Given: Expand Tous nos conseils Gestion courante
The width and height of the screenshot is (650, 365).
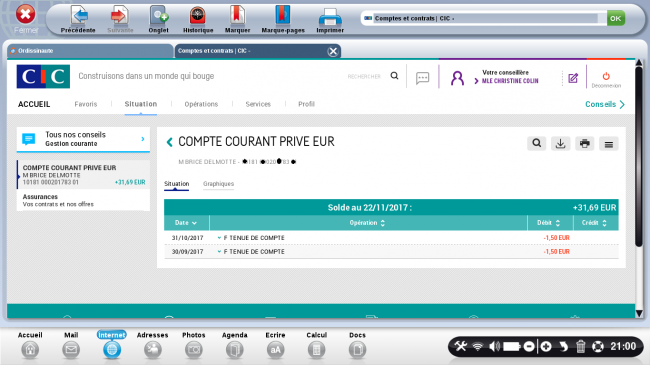Looking at the screenshot, I should pos(83,139).
